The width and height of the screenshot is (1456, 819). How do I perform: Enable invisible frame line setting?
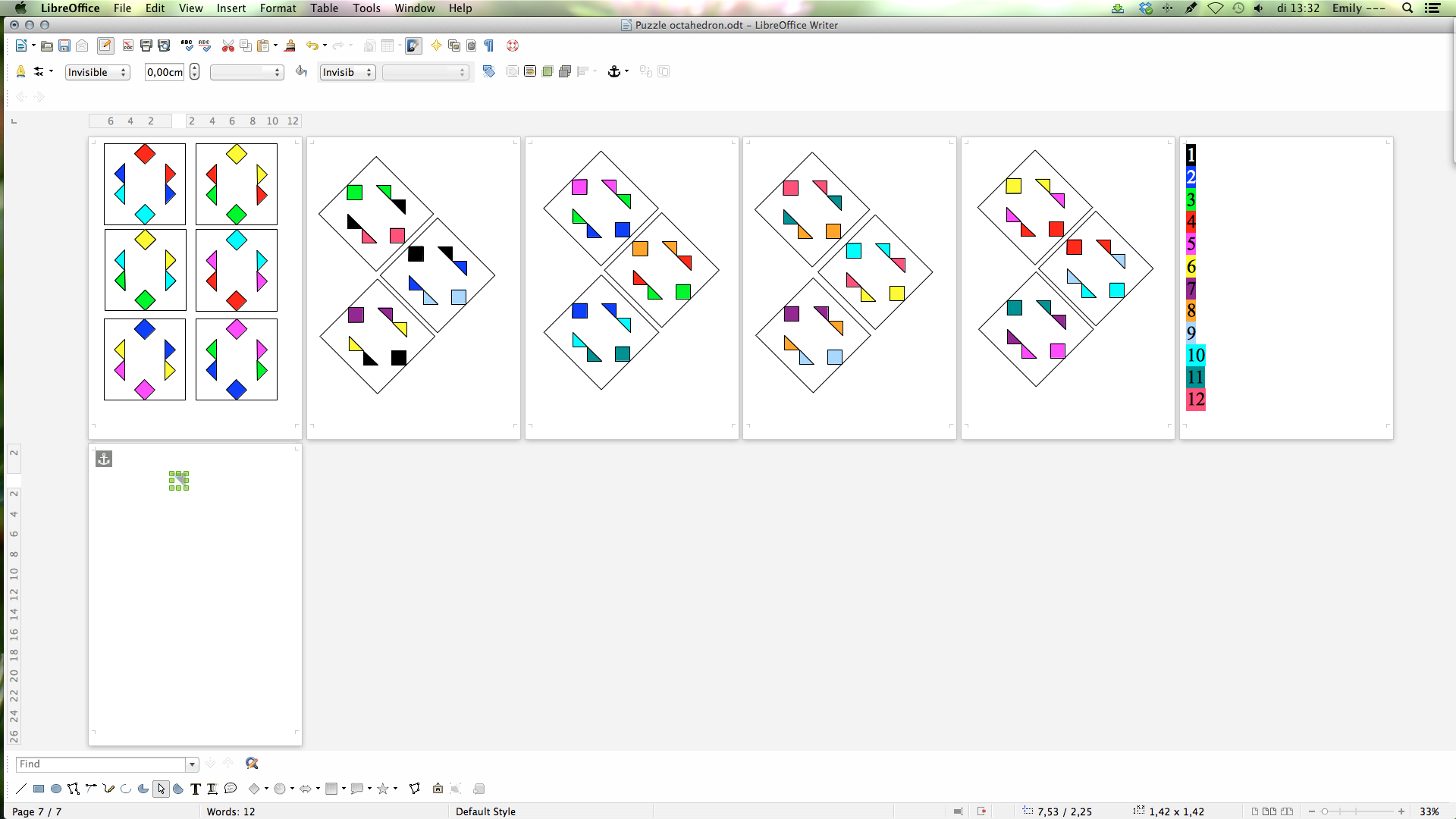(96, 72)
